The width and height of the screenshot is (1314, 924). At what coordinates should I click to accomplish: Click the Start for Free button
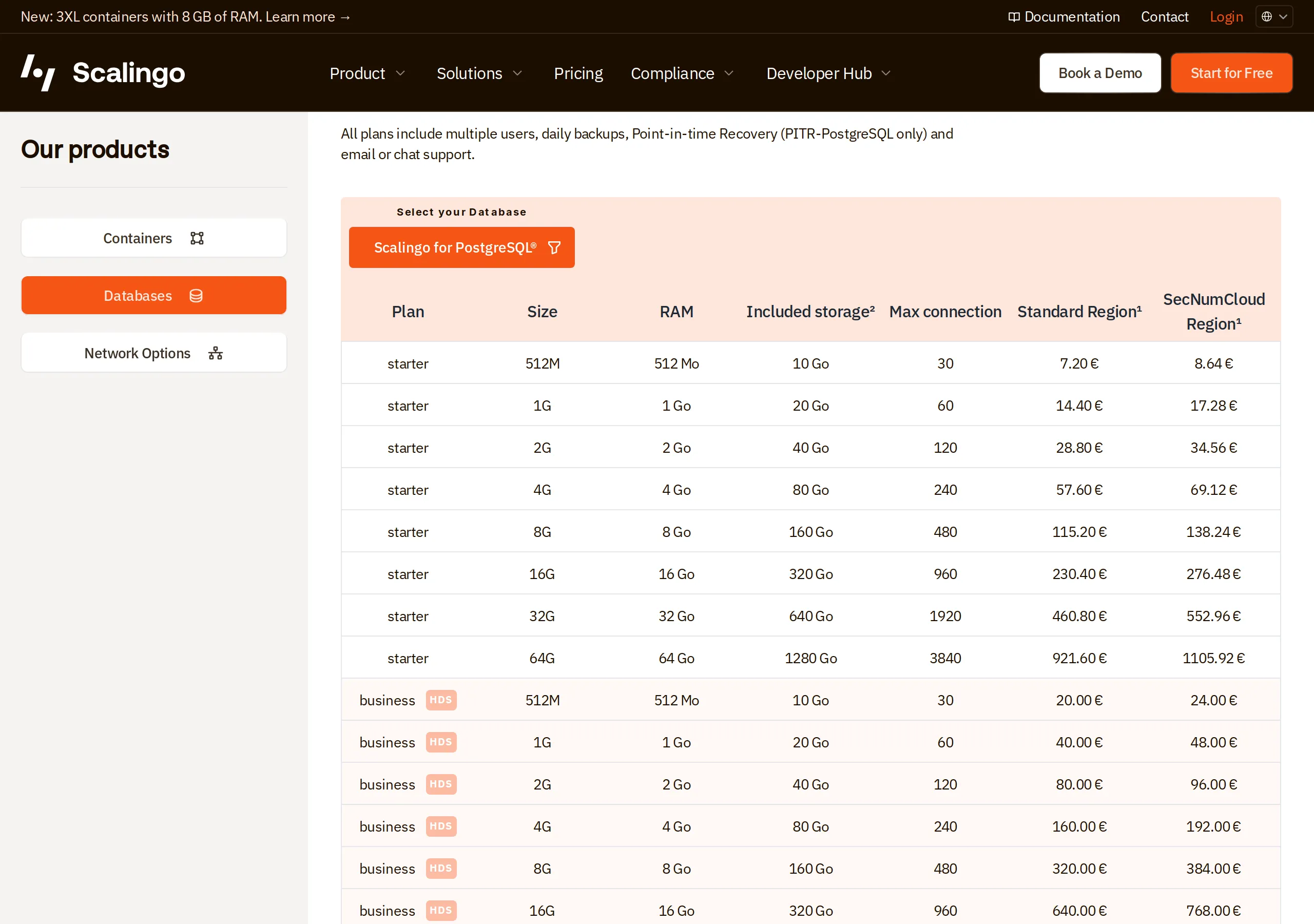tap(1231, 73)
